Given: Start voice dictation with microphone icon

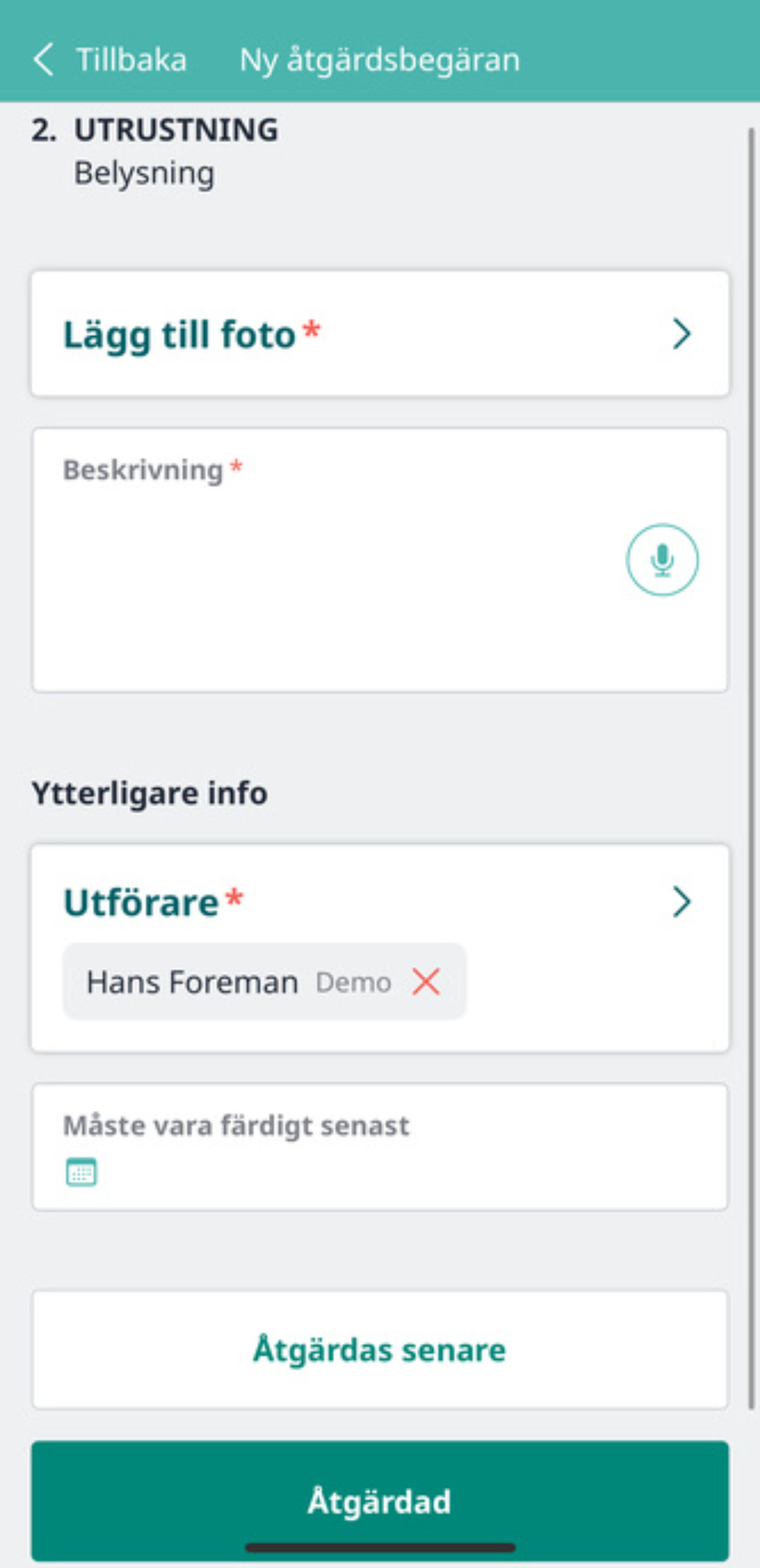Looking at the screenshot, I should (662, 560).
